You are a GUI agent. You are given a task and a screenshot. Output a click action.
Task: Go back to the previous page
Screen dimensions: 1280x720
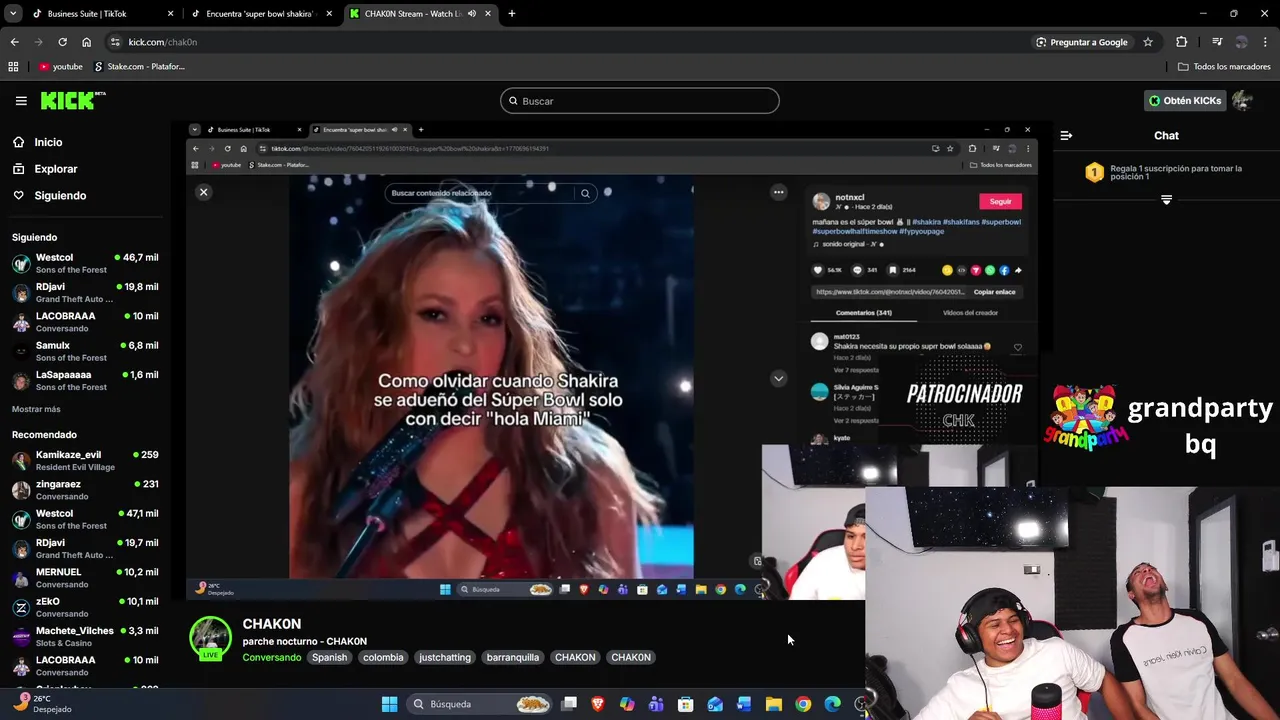(14, 42)
